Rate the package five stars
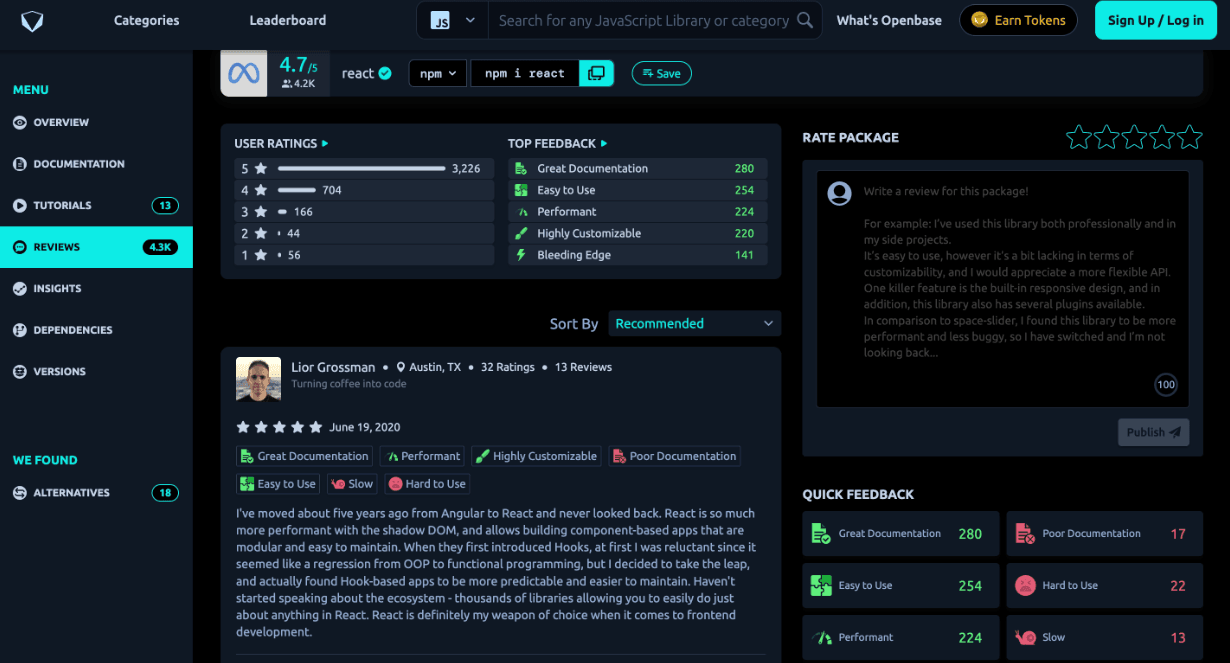This screenshot has height=663, width=1230. (1189, 137)
